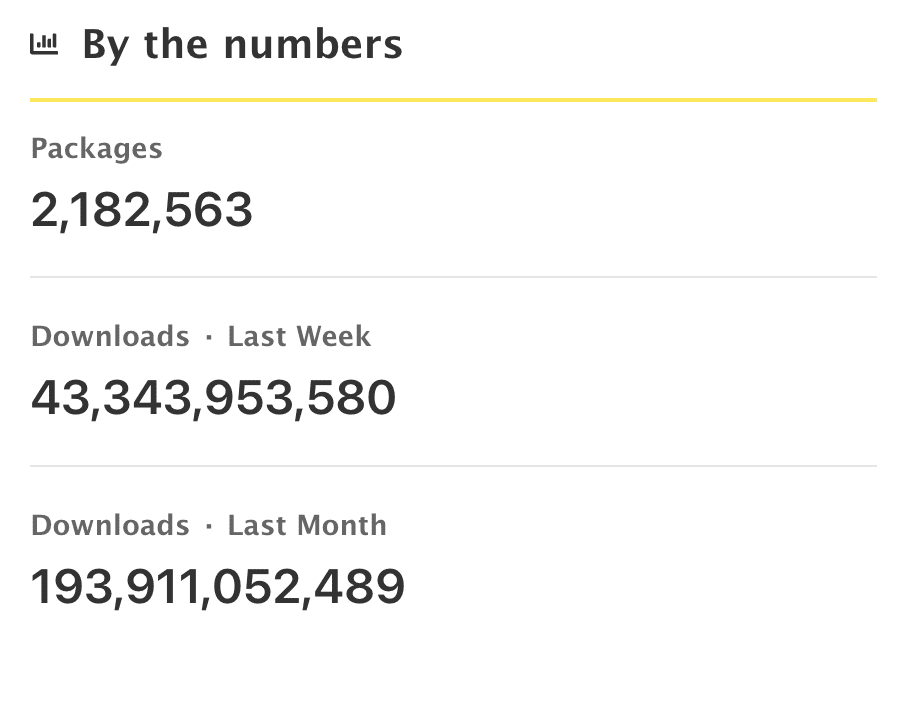Click the "the" word in the heading
This screenshot has height=710, width=914.
[x=175, y=45]
